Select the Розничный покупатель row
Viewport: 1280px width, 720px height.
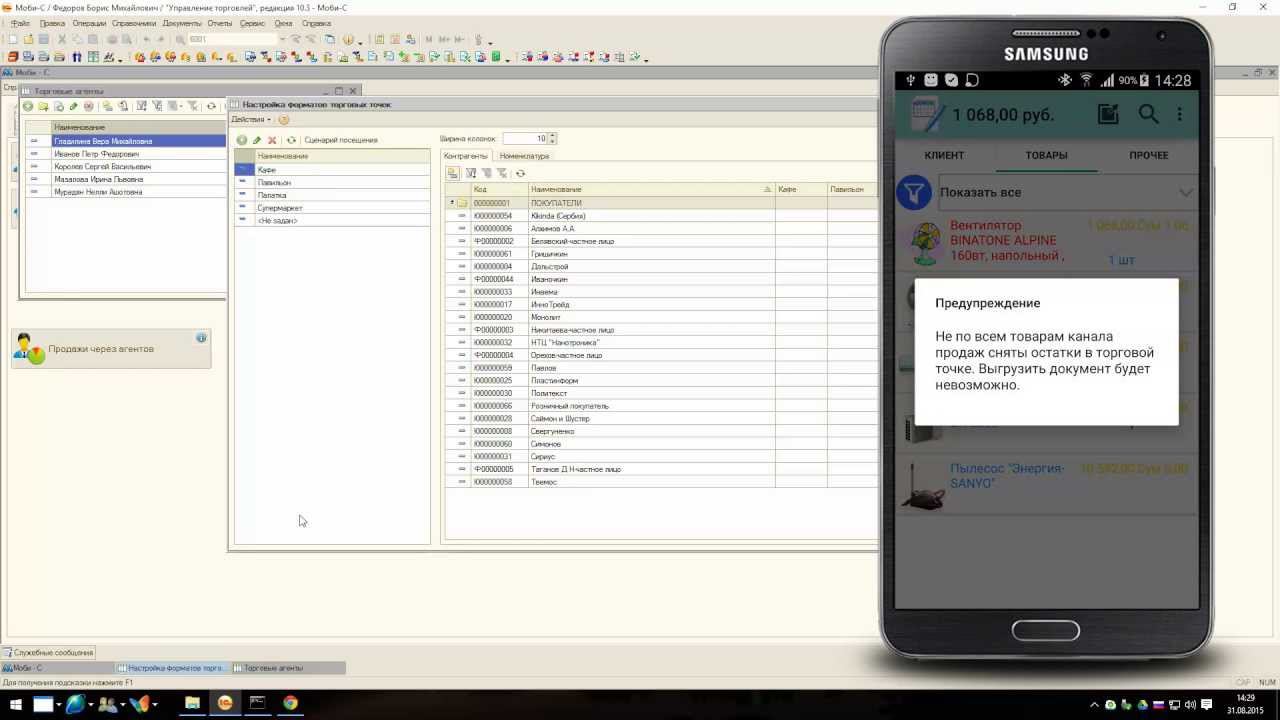pyautogui.click(x=661, y=406)
